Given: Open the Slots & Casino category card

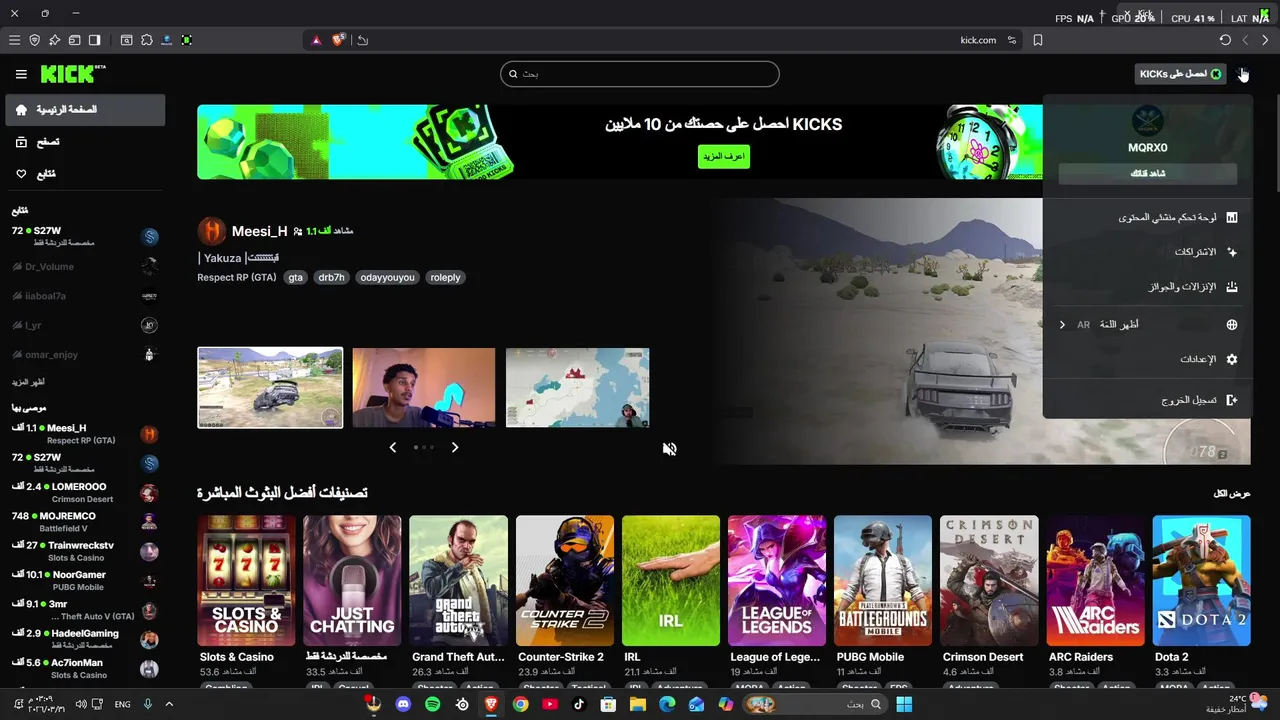Looking at the screenshot, I should click(246, 581).
